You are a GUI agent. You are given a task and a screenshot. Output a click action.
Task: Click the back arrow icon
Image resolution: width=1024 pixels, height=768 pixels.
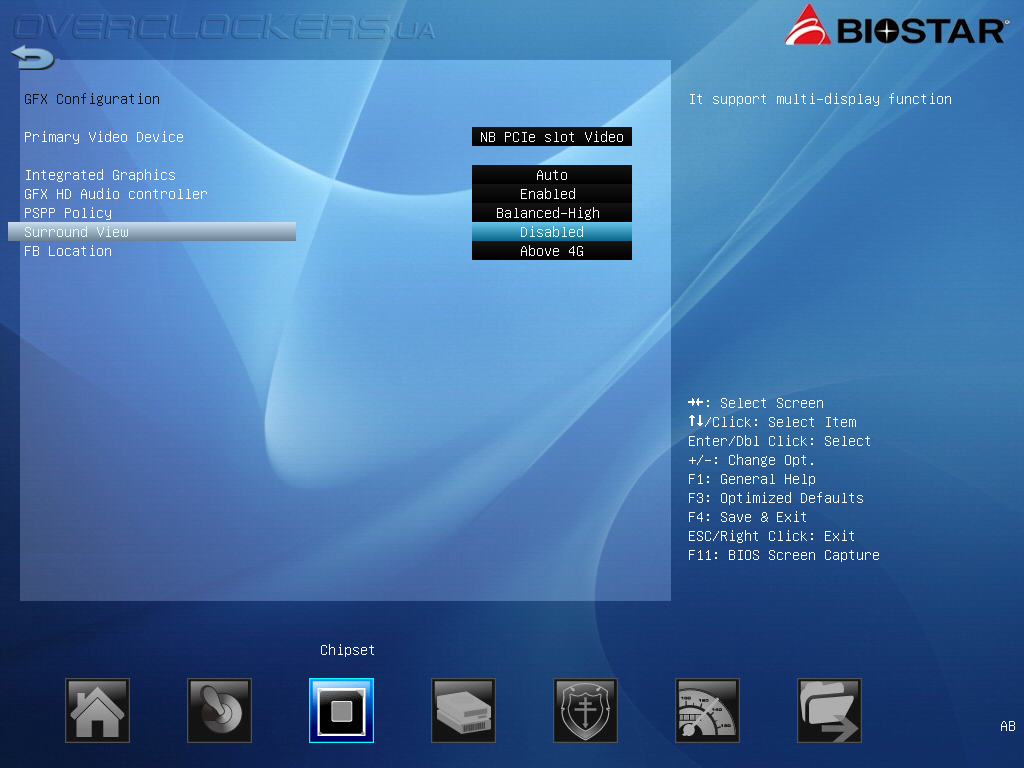click(x=33, y=57)
